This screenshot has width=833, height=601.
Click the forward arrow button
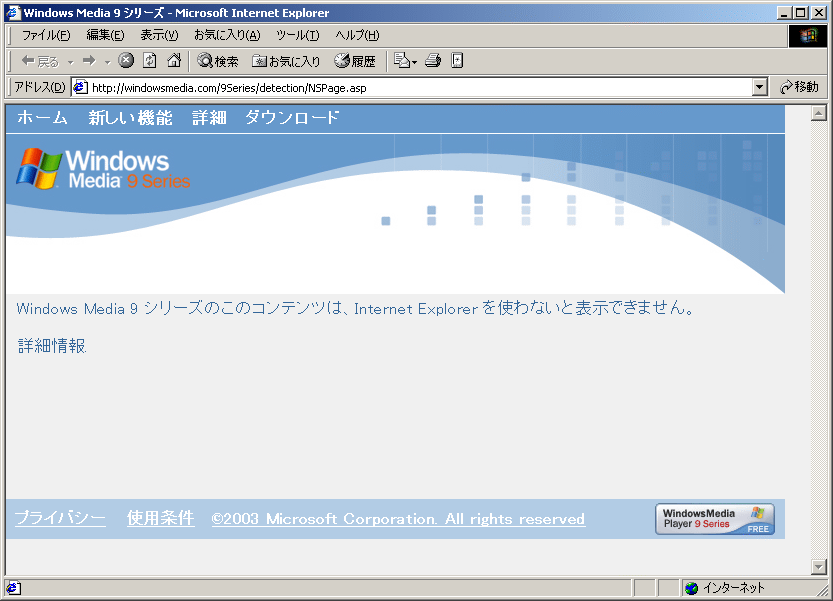pos(89,61)
